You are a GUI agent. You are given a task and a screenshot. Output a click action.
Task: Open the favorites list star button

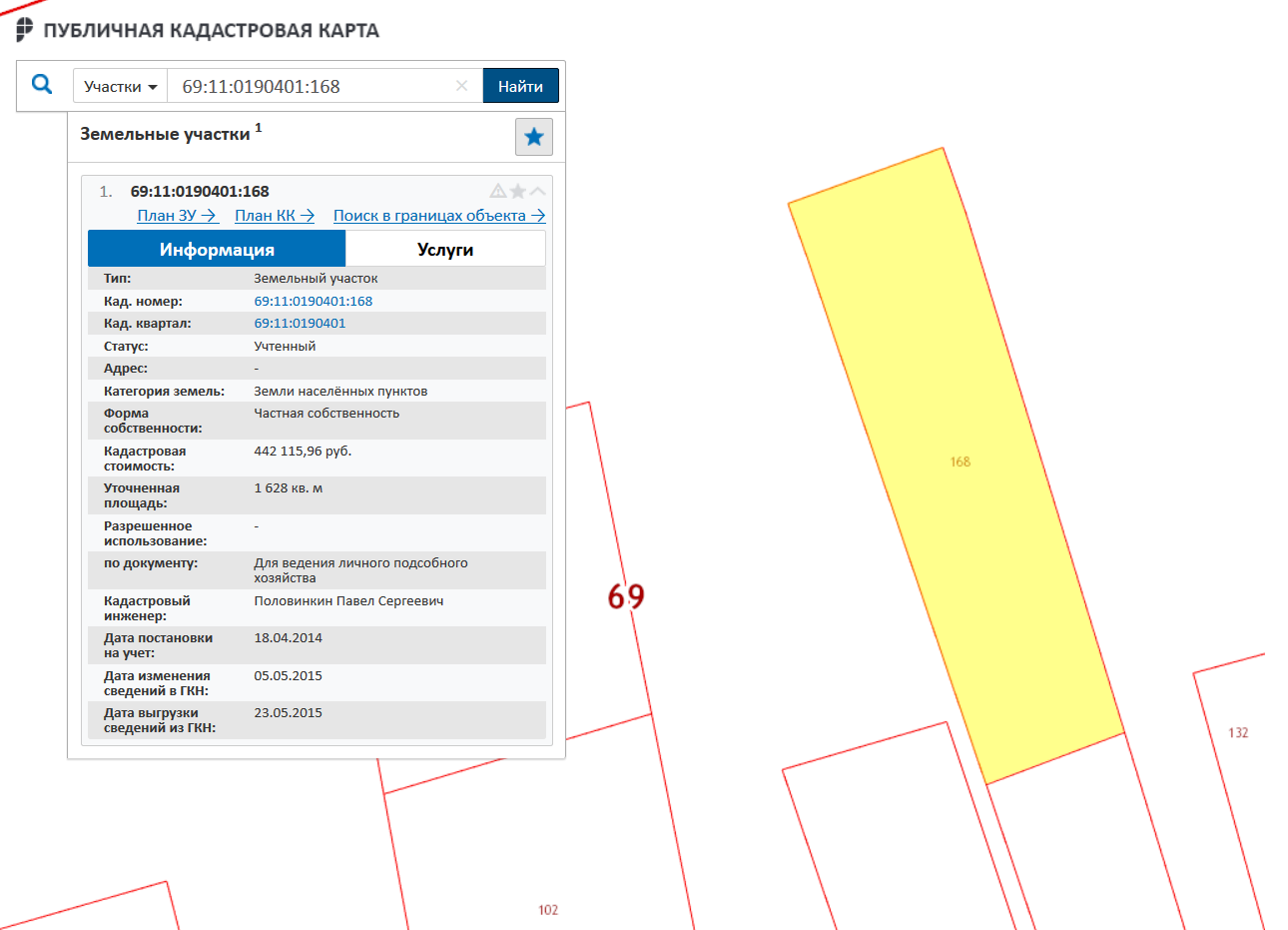point(533,137)
